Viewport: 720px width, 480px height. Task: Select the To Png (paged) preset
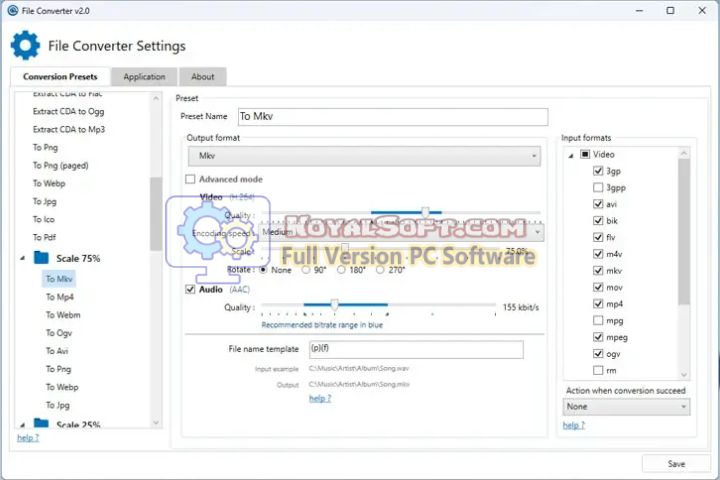pos(61,165)
